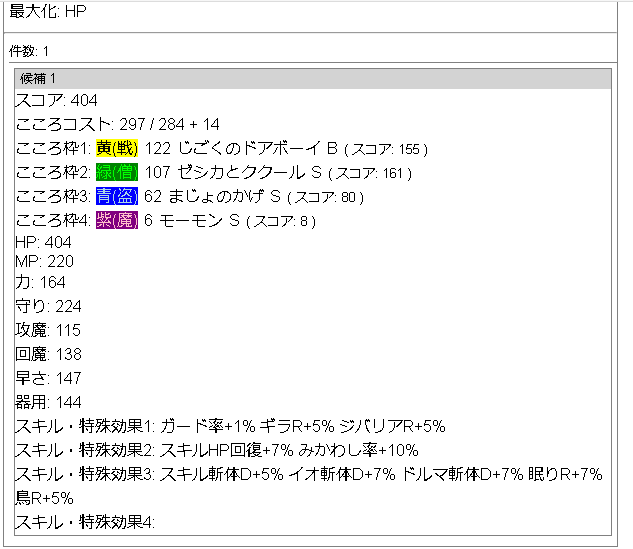Viewport: 633px width, 549px height.
Task: Click the '(スコア: 161)' value
Action: (370, 174)
